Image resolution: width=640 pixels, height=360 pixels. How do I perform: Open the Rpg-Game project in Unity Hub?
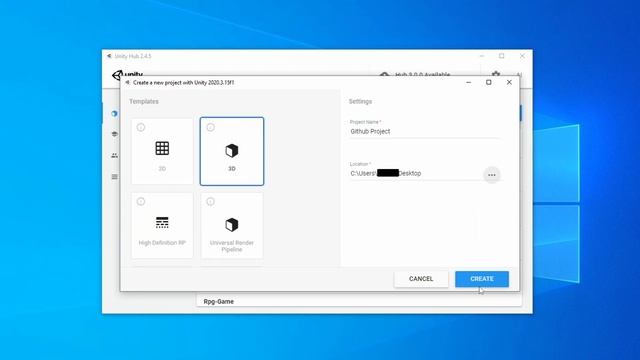[x=359, y=301]
